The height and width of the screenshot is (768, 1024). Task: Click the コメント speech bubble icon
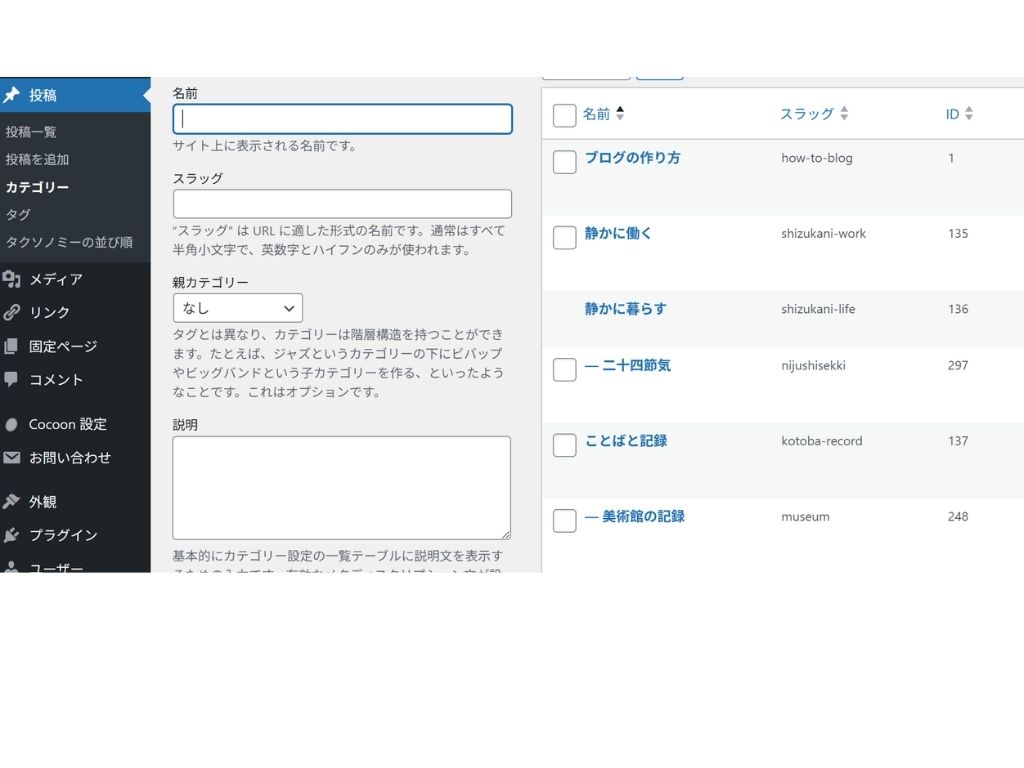[x=14, y=379]
